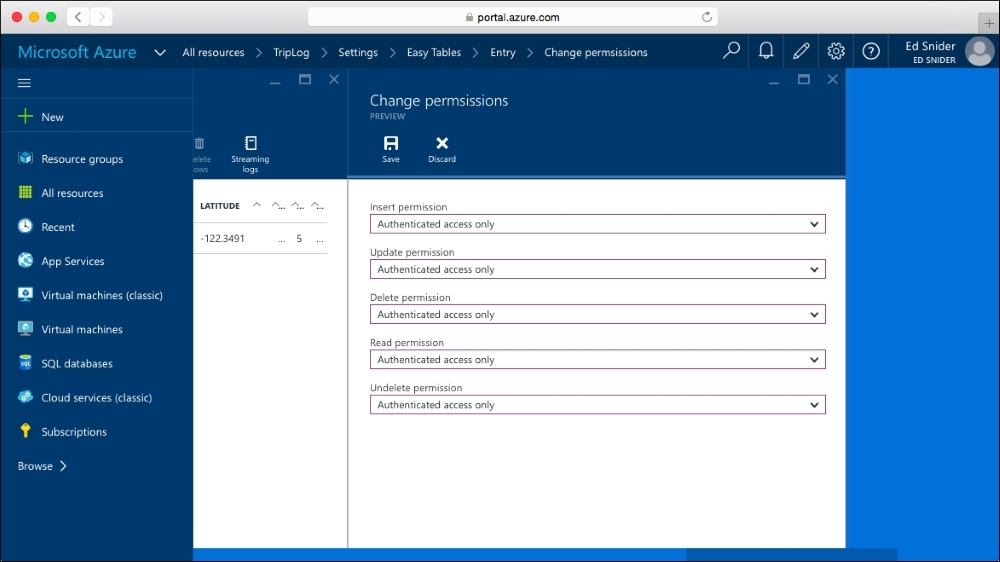Select Entry breadcrumb
The width and height of the screenshot is (1000, 562).
click(x=503, y=52)
